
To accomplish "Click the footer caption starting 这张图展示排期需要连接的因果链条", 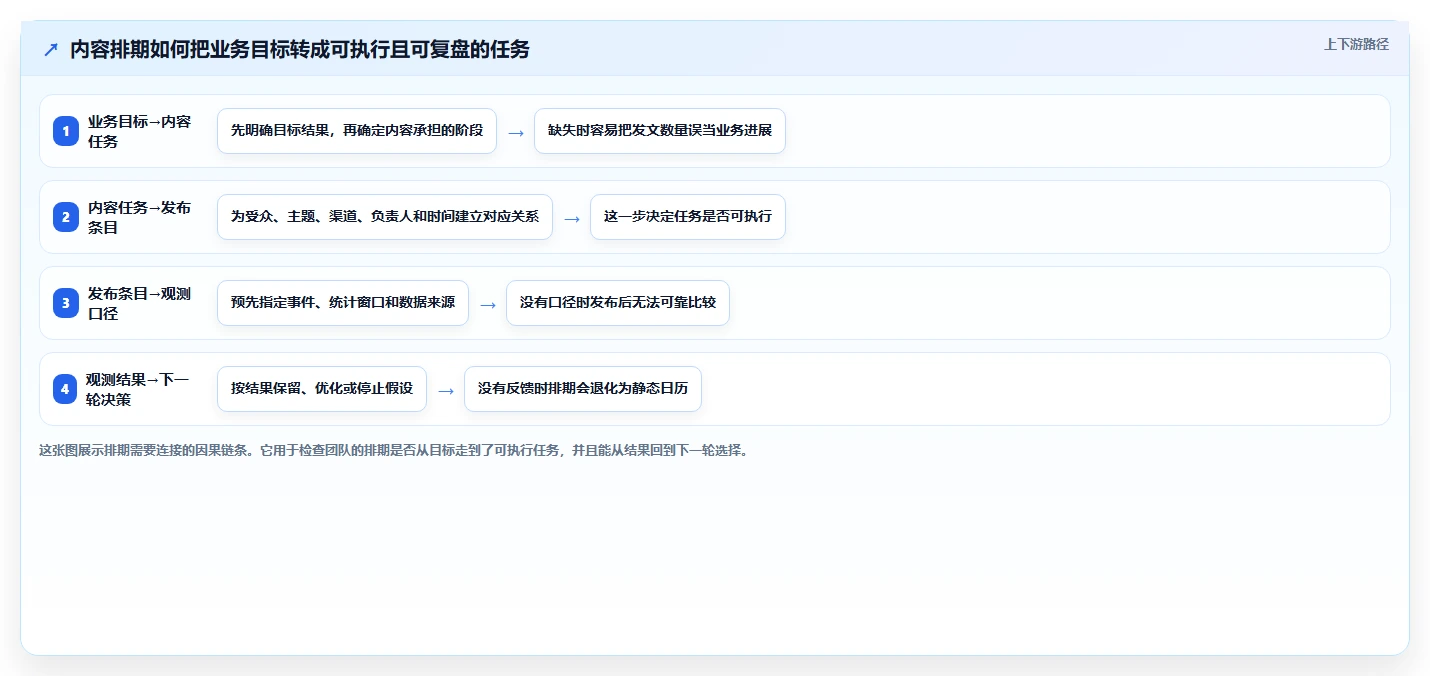I will 394,451.
